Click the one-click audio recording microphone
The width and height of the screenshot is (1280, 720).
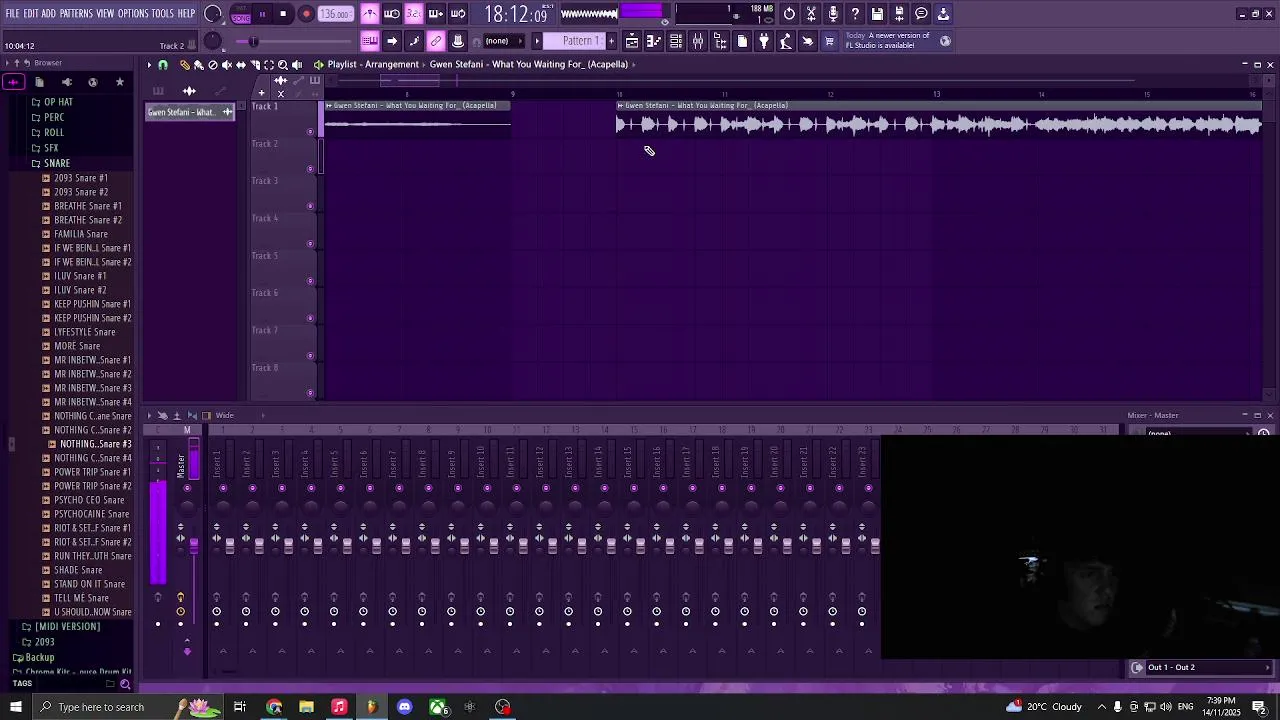tap(833, 14)
